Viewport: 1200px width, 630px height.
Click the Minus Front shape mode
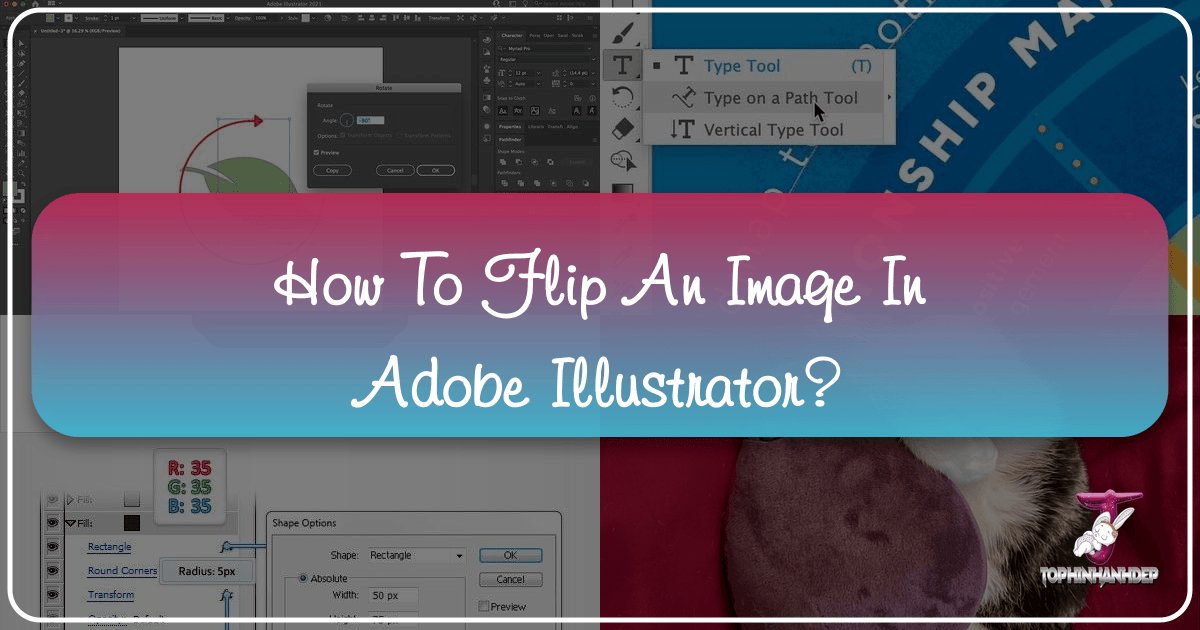click(519, 162)
